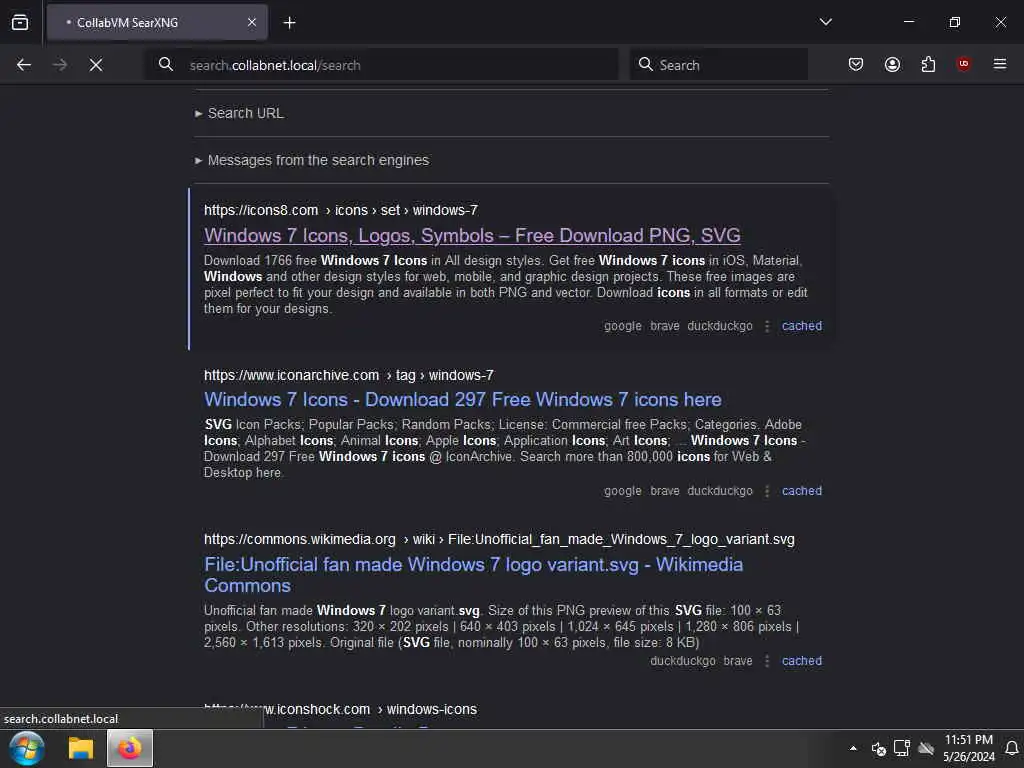Screen dimensions: 1024x768
Task: Open the Extensions puzzle icon
Action: coord(928,64)
